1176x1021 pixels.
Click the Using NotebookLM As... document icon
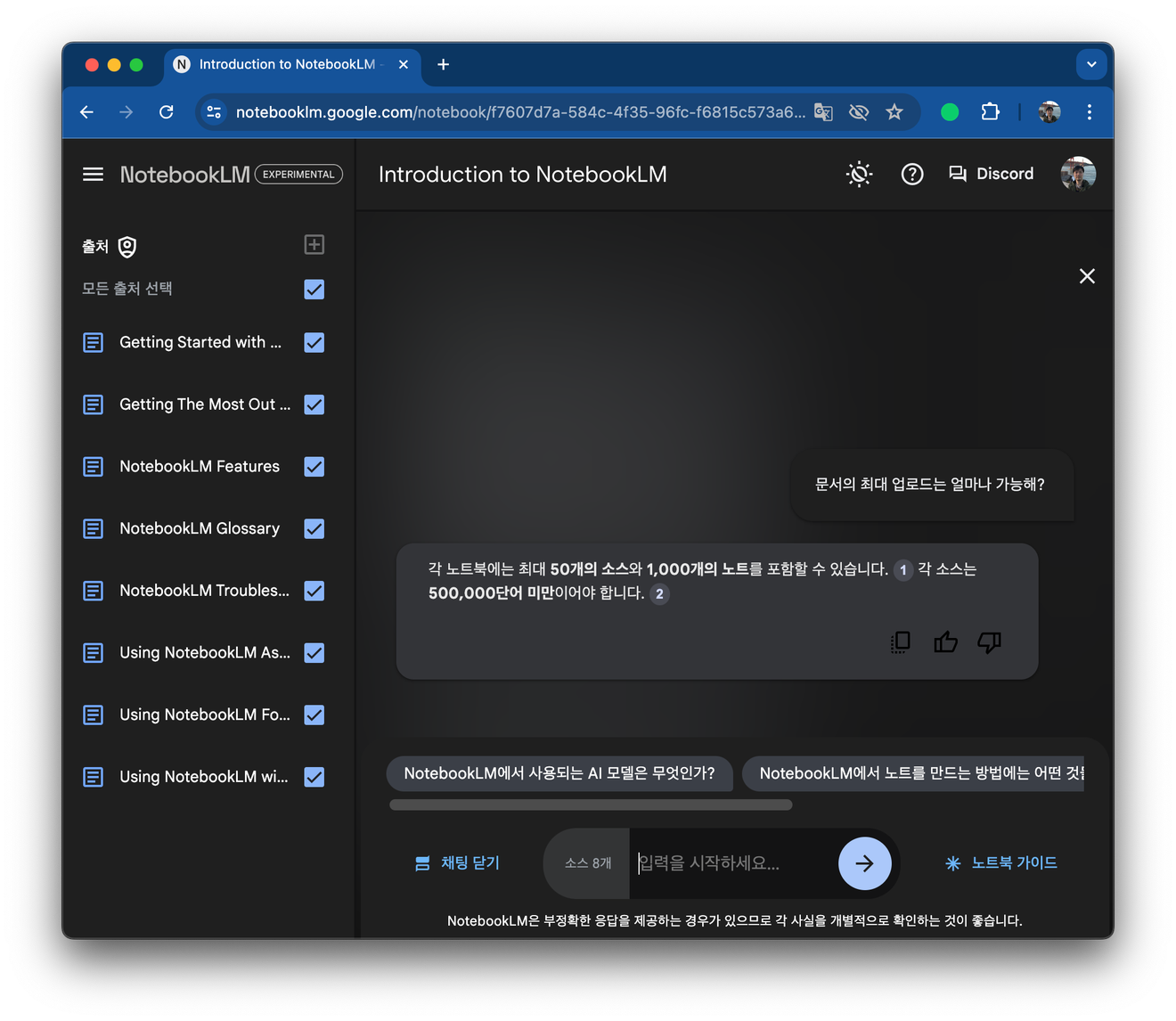(94, 653)
